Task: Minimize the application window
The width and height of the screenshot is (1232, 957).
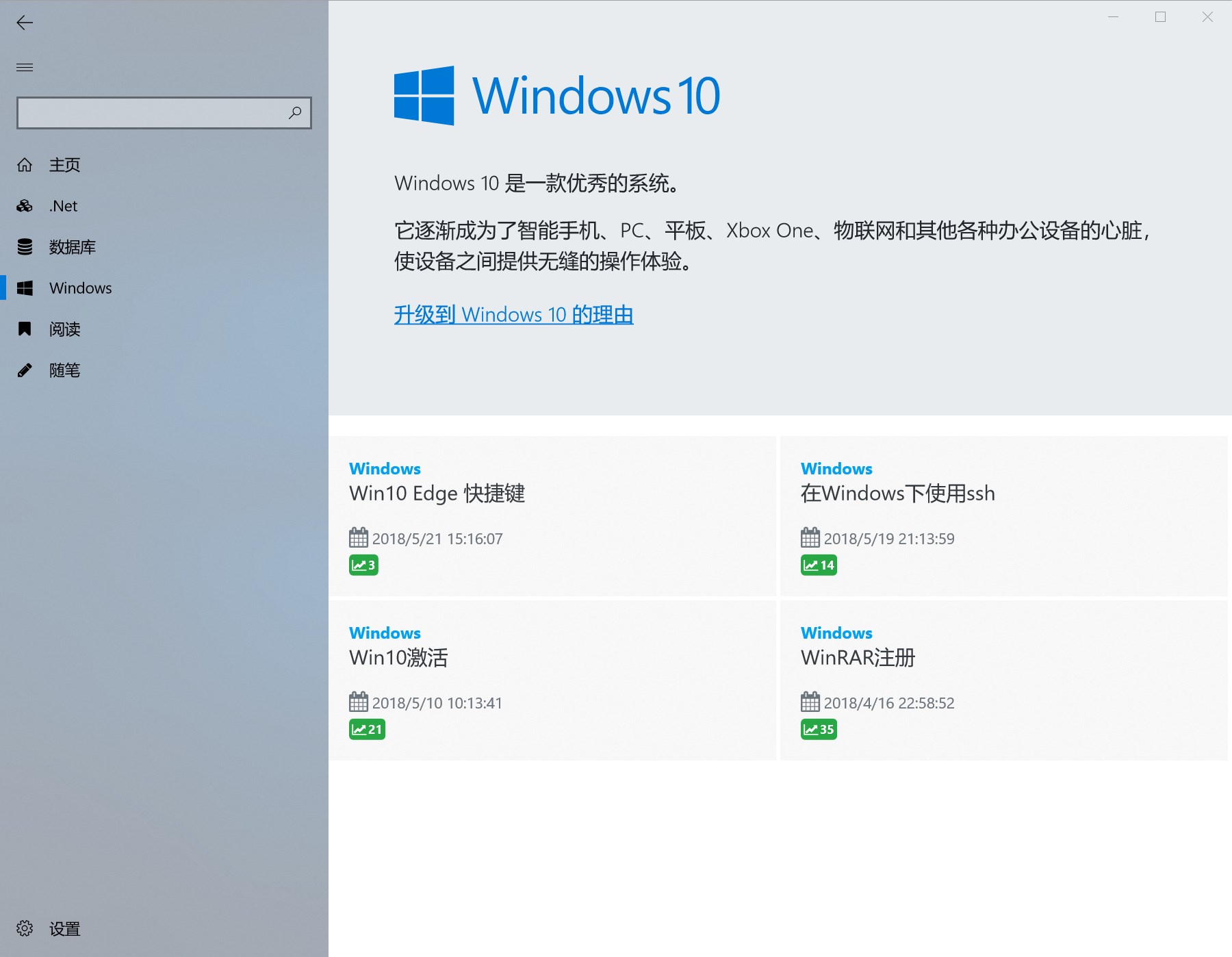Action: click(x=1114, y=17)
